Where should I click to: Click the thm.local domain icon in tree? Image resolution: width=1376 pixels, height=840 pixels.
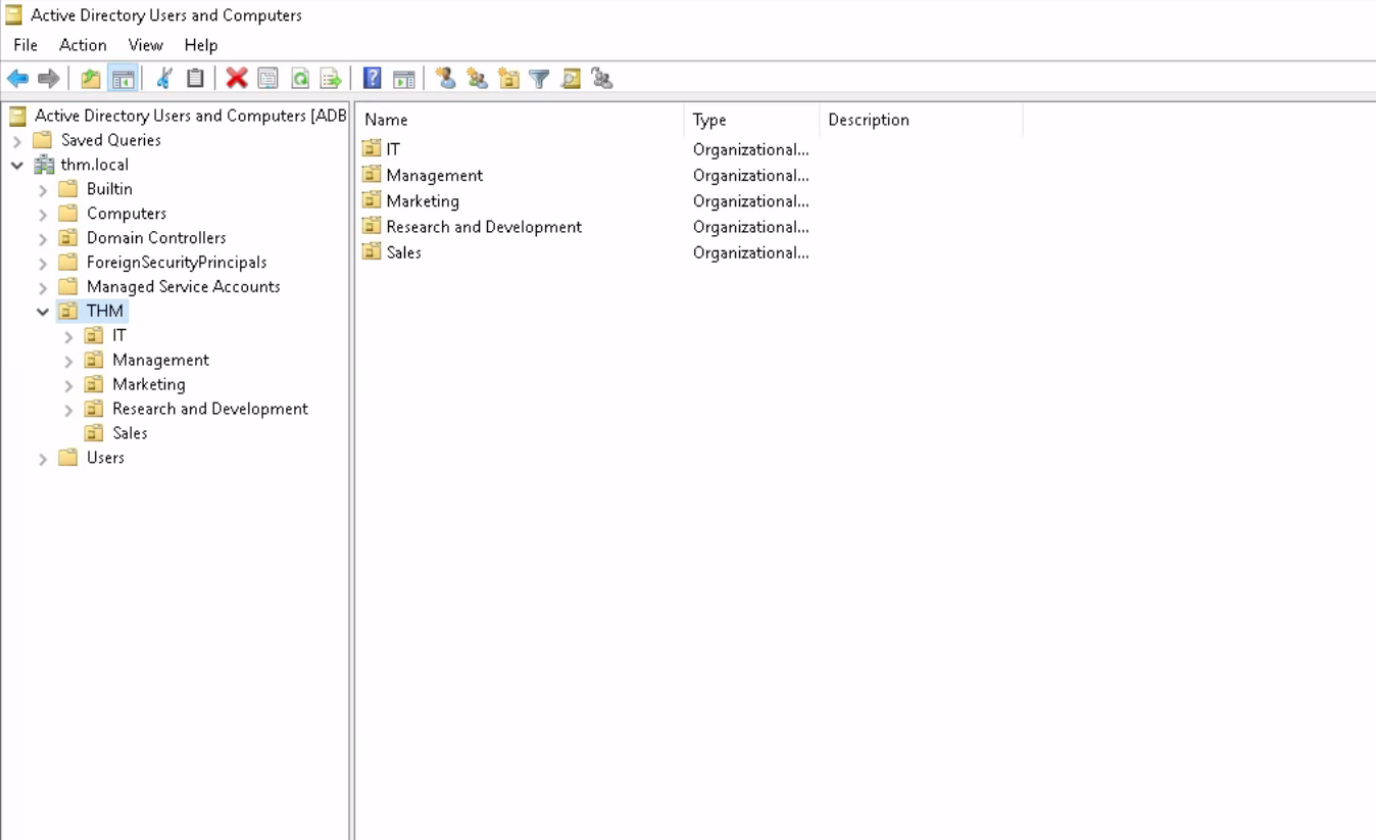[x=44, y=165]
